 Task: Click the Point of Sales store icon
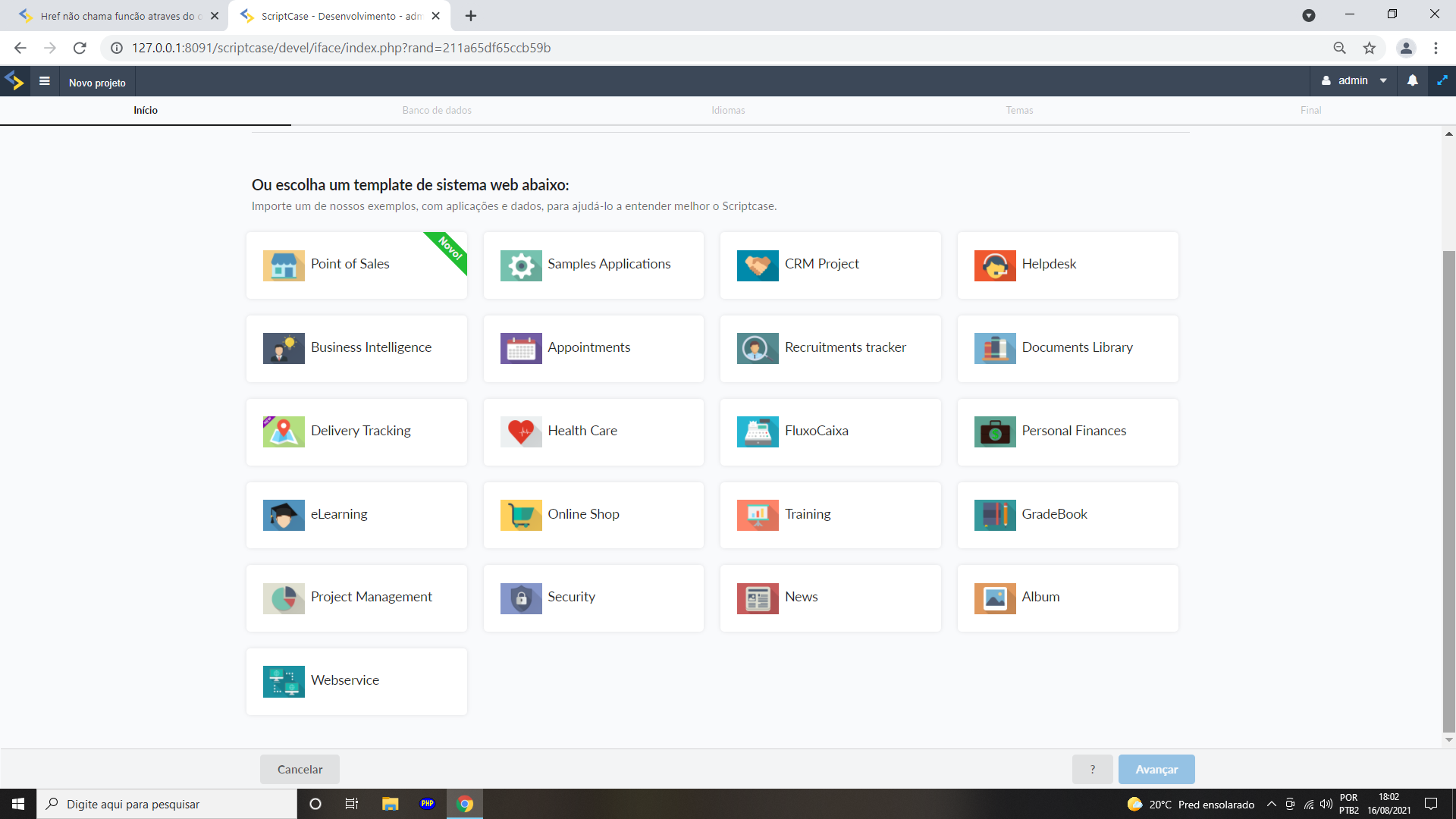284,265
